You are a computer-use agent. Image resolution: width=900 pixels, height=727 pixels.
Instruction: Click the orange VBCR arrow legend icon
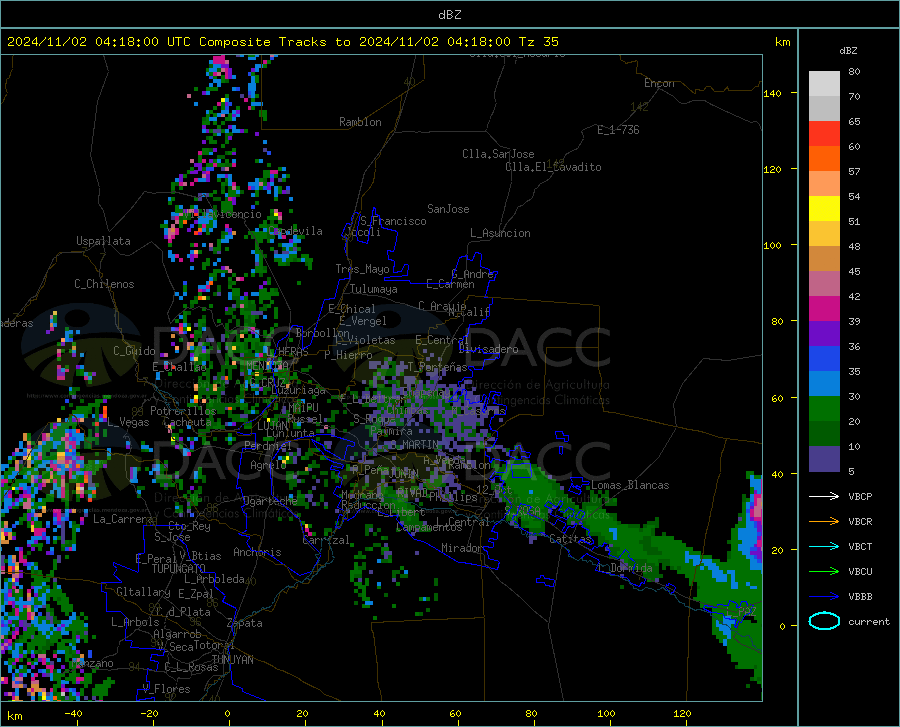pos(824,522)
